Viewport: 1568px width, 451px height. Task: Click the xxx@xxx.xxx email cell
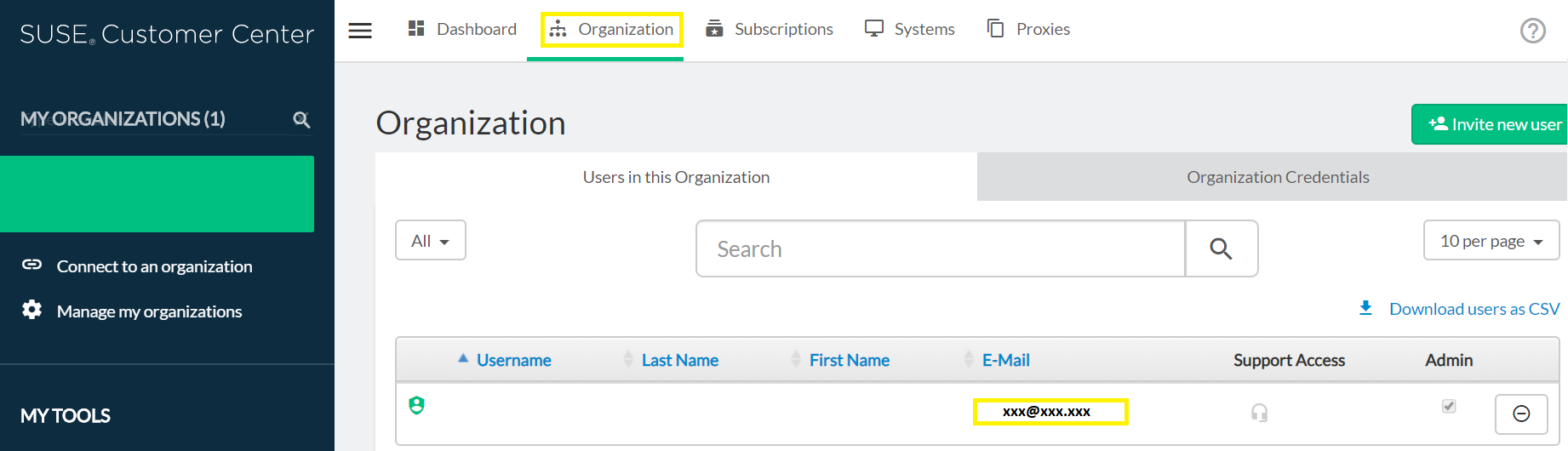click(x=1050, y=412)
